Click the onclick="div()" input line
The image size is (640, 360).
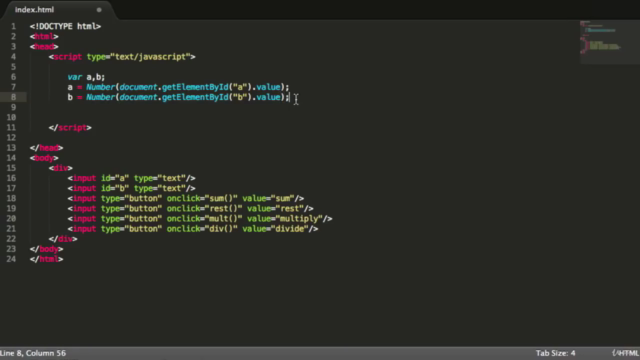click(193, 229)
